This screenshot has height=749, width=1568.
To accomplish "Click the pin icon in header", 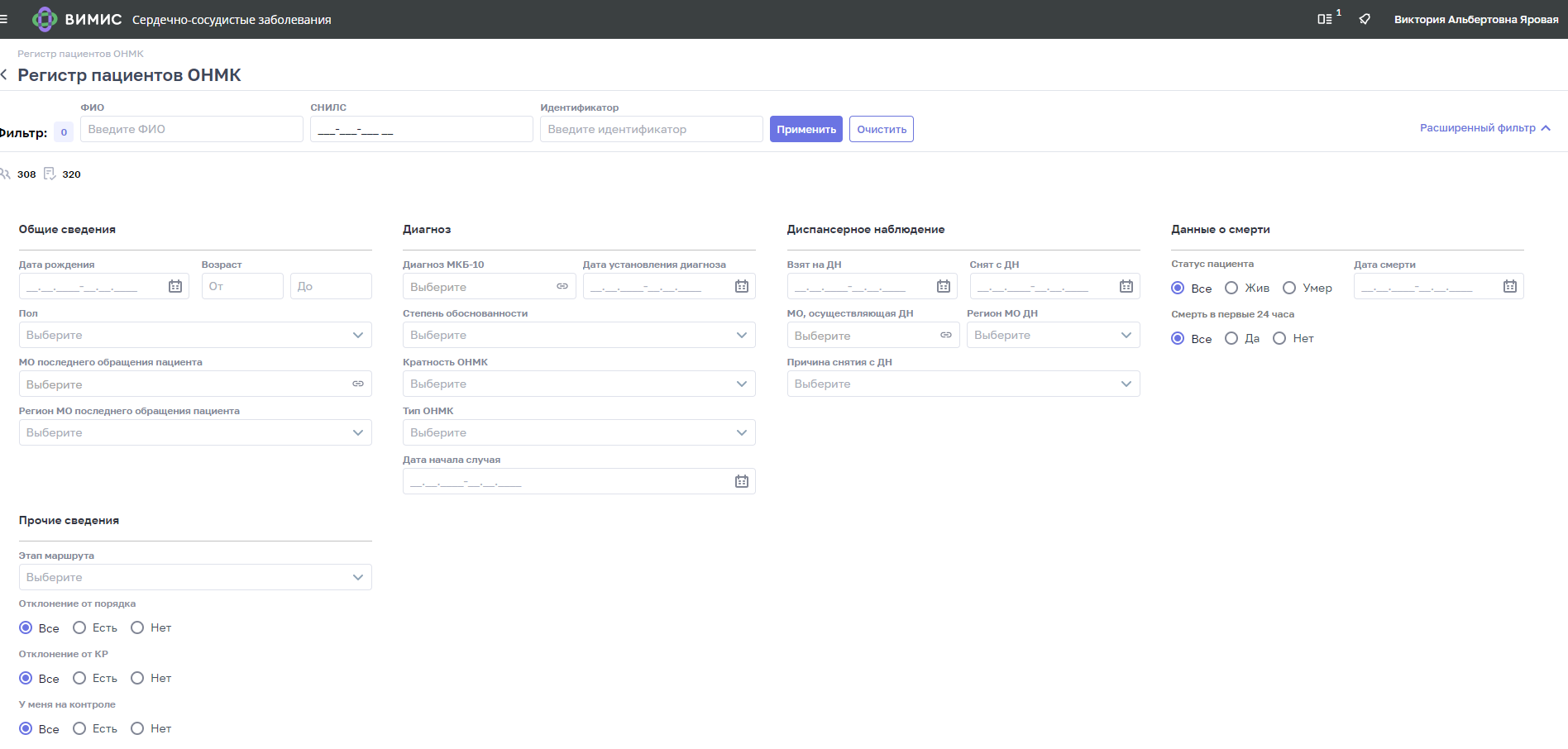I will point(1365,19).
